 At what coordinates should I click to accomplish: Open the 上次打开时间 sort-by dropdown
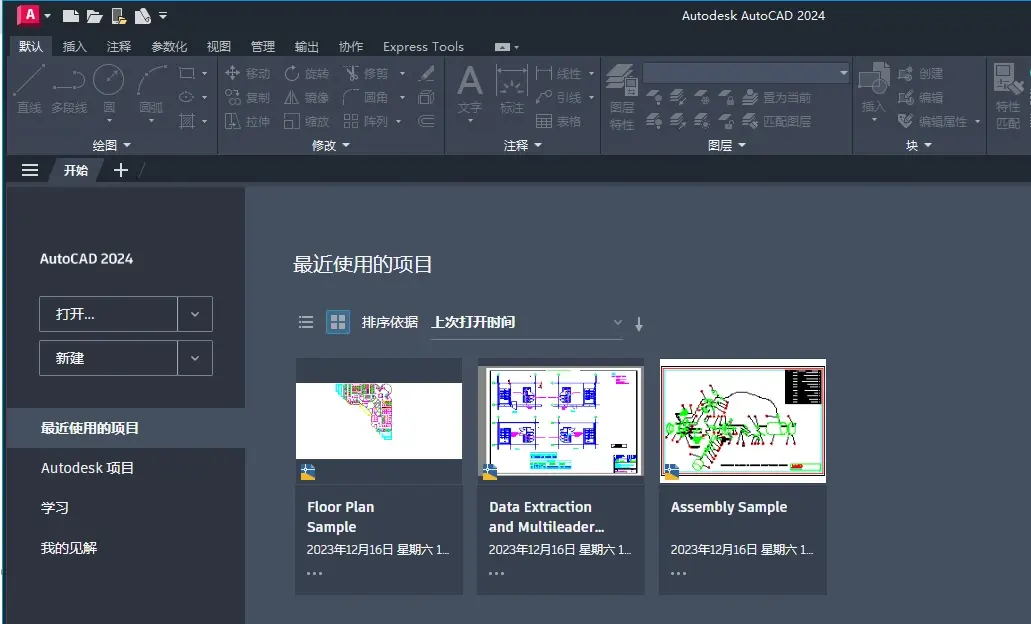pos(526,322)
